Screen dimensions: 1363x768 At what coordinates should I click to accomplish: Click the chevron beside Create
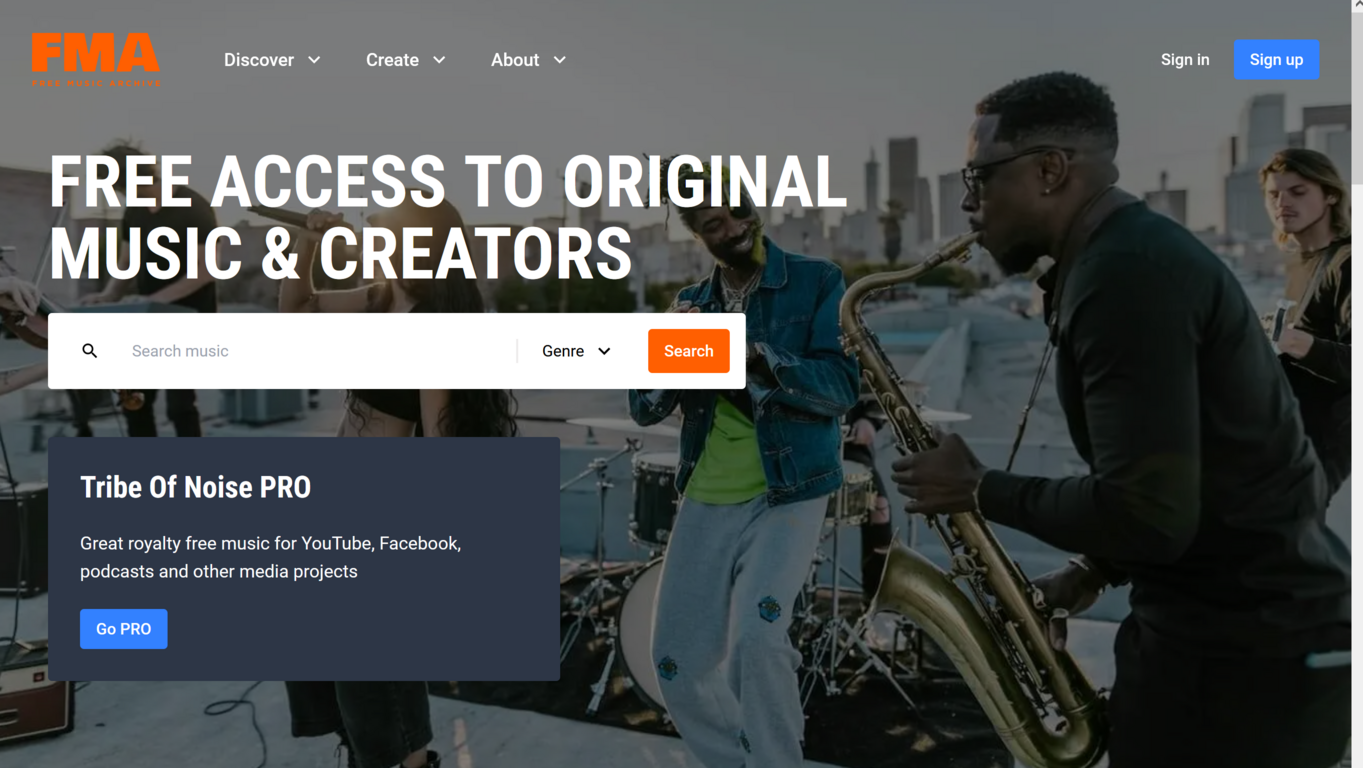tap(439, 60)
